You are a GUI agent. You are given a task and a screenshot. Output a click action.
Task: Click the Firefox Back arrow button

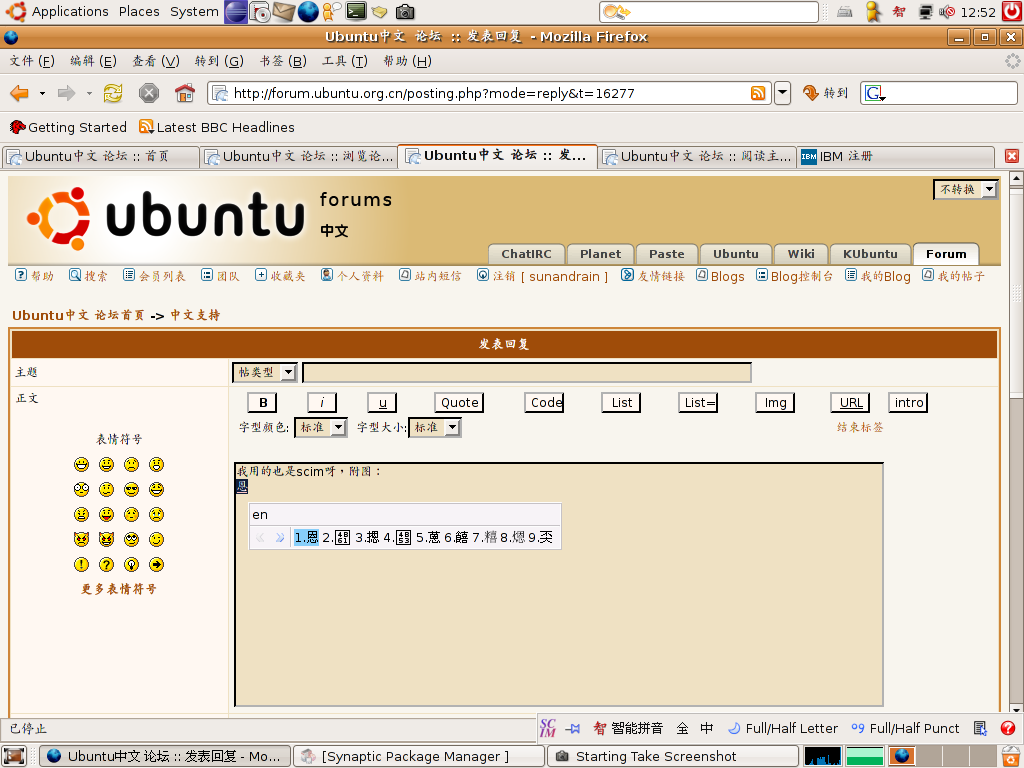[19, 93]
